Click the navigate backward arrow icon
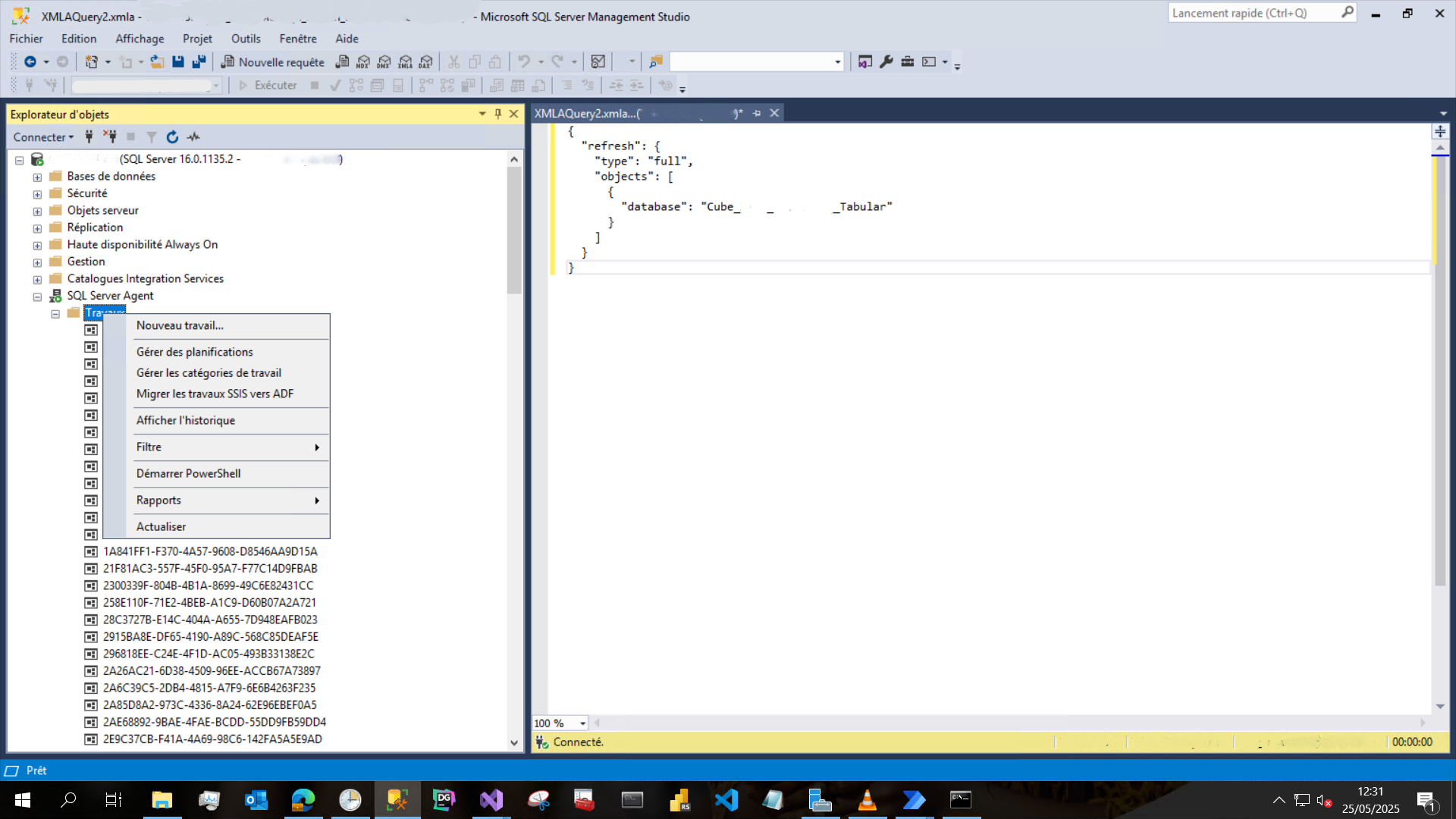 (30, 62)
